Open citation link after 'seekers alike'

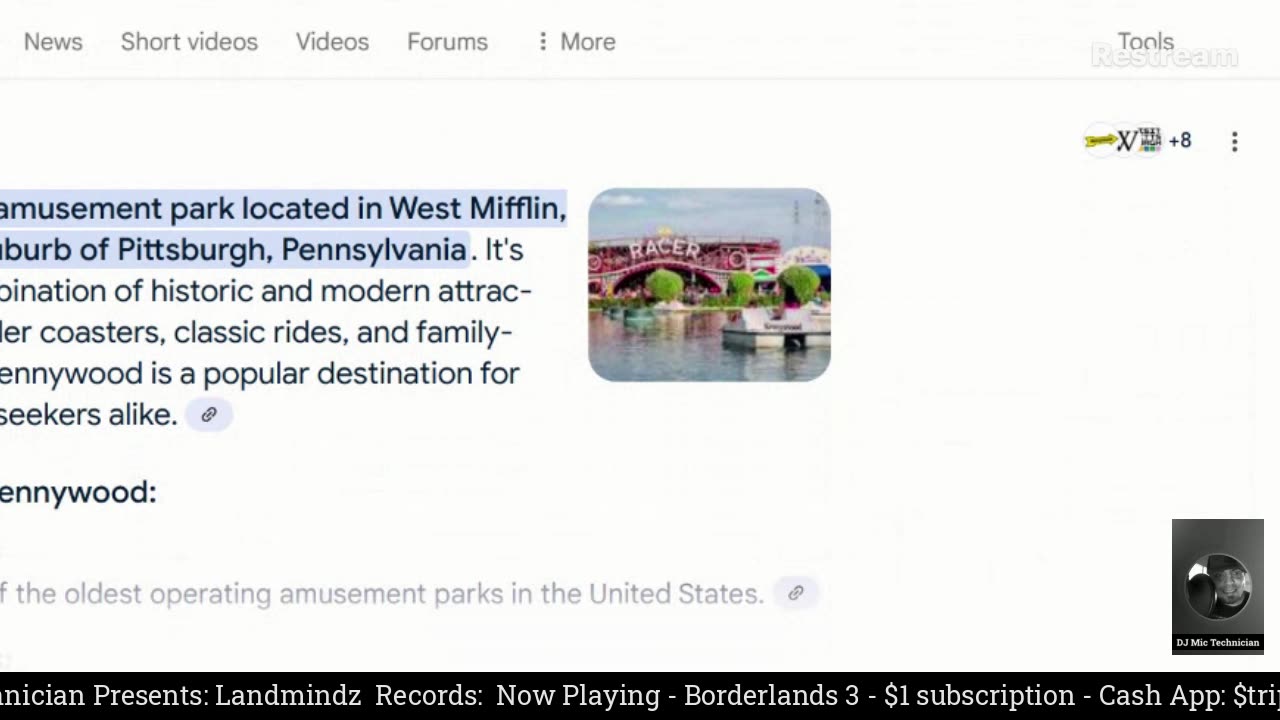click(209, 415)
